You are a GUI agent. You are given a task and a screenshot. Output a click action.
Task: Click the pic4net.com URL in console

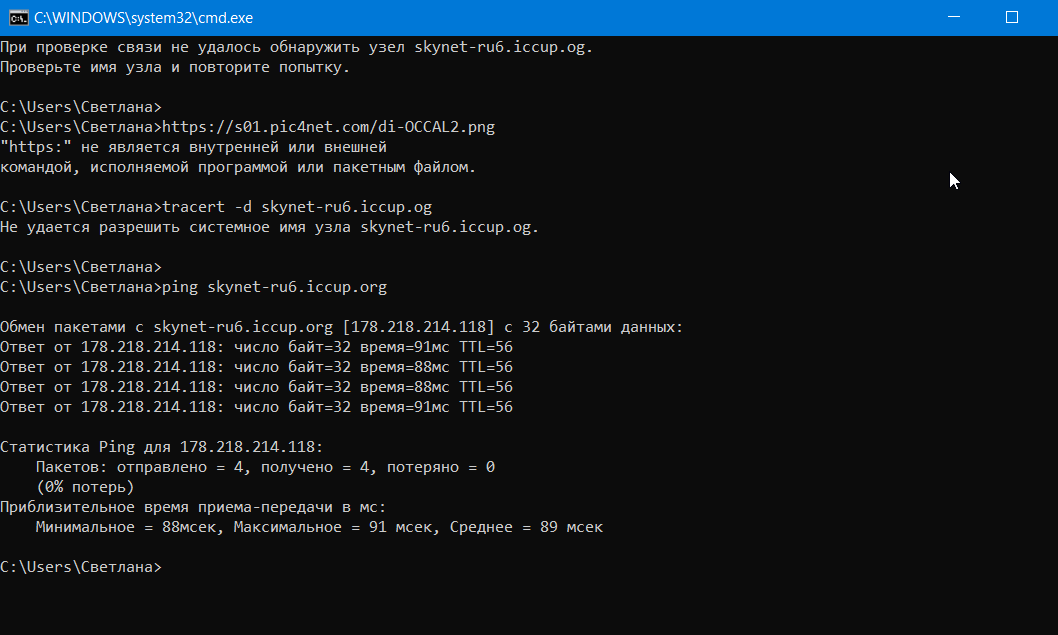point(329,127)
